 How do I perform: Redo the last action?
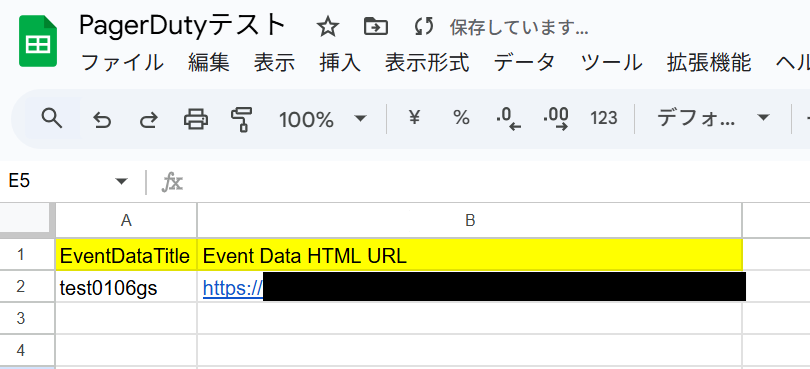point(149,120)
